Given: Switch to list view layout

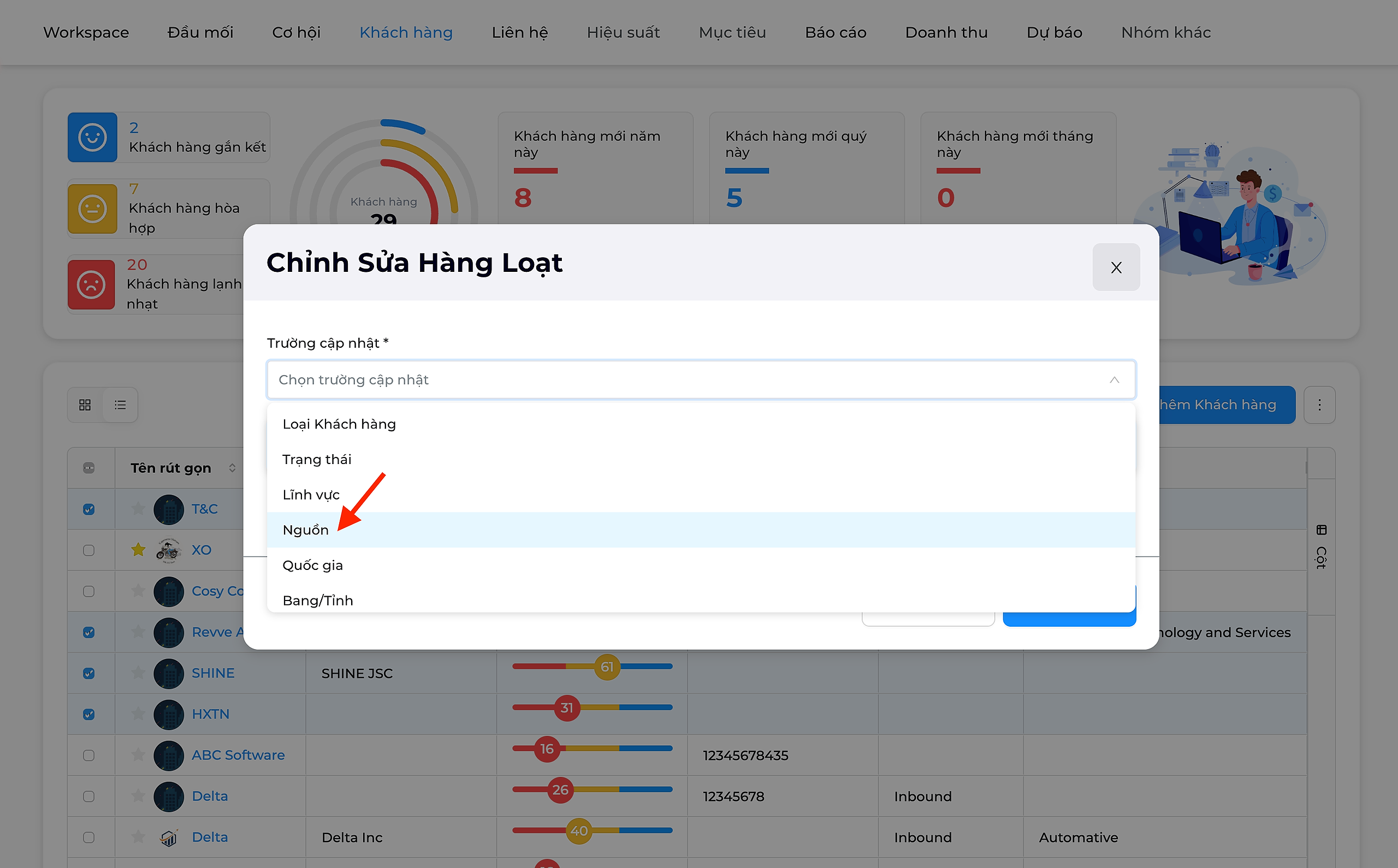Looking at the screenshot, I should [x=120, y=405].
